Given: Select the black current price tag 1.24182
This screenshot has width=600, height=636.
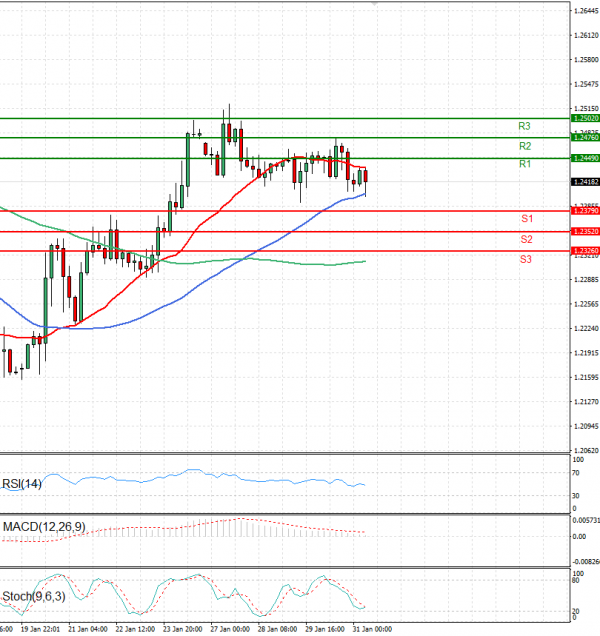Looking at the screenshot, I should coord(585,182).
